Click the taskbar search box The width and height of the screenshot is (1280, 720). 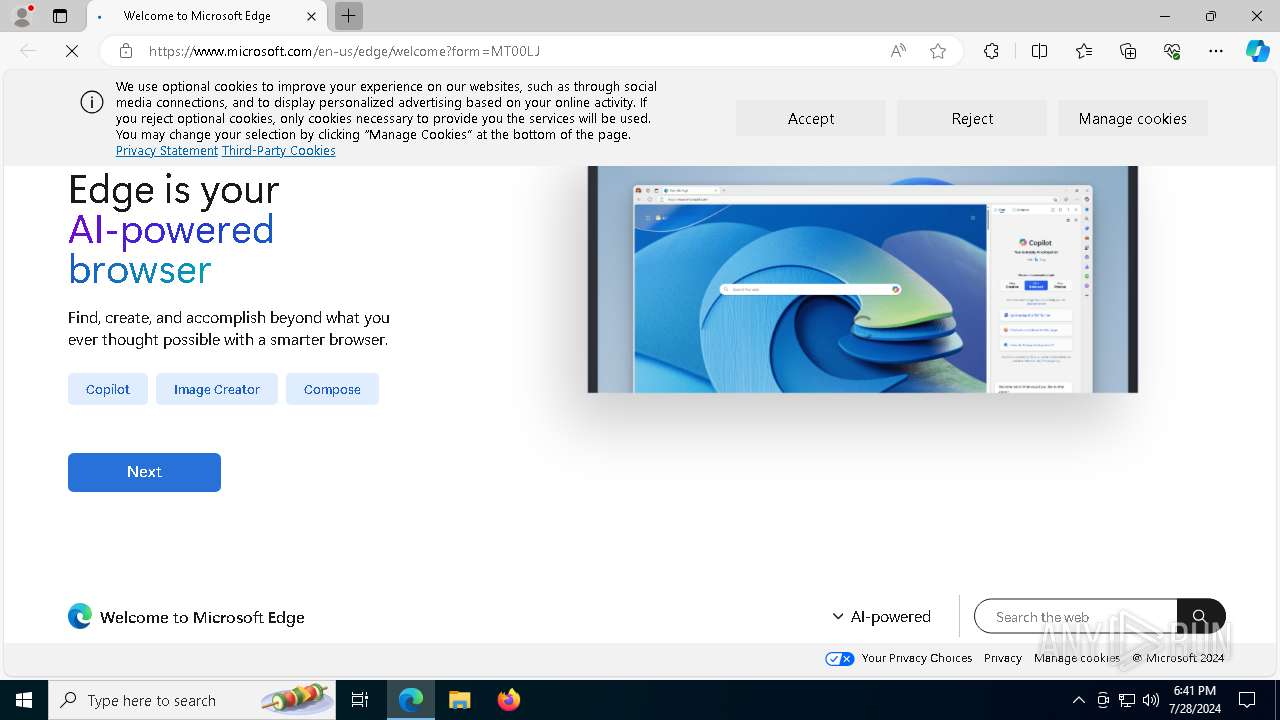192,700
